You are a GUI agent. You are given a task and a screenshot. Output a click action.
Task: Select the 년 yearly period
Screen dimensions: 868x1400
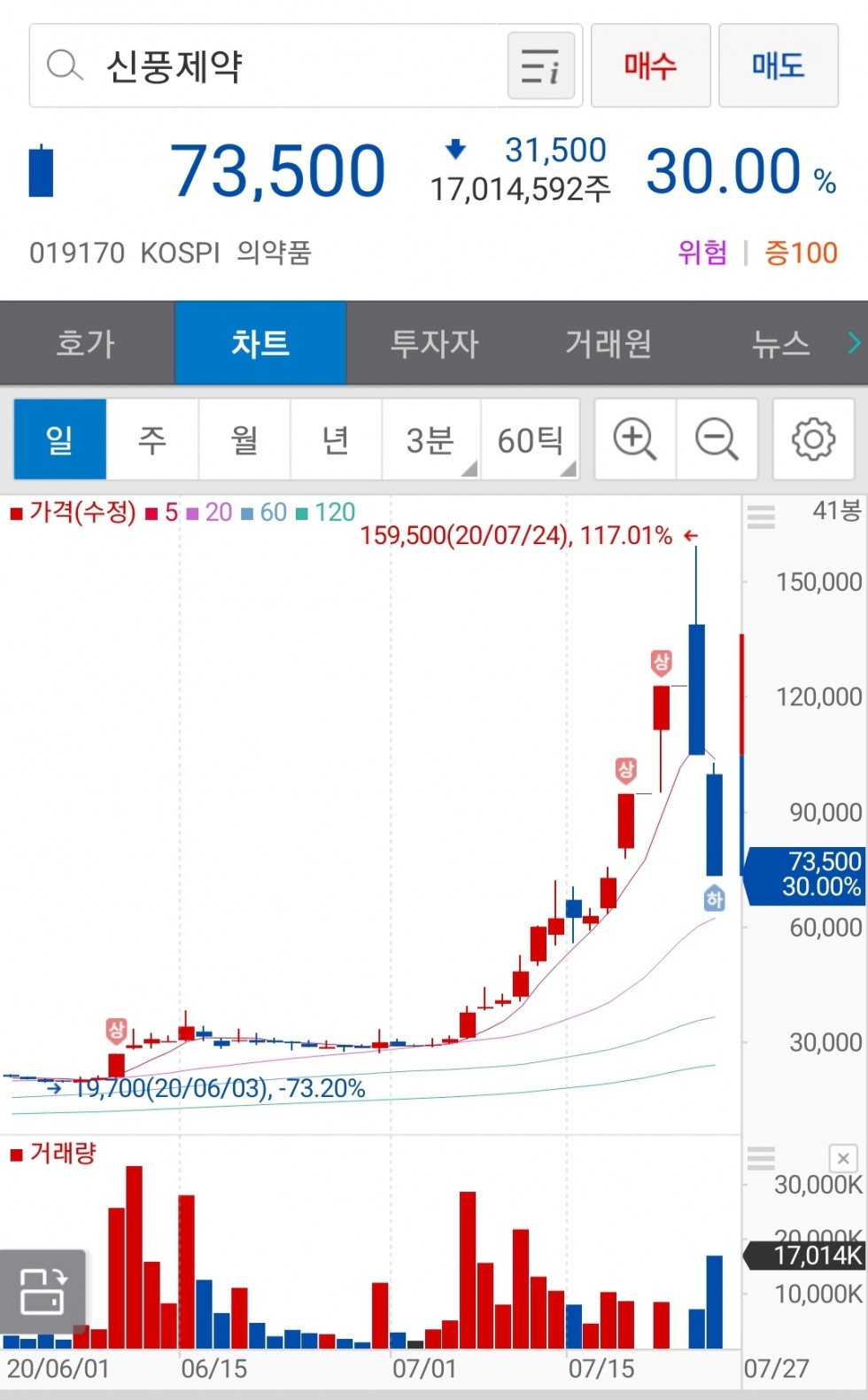tap(336, 439)
